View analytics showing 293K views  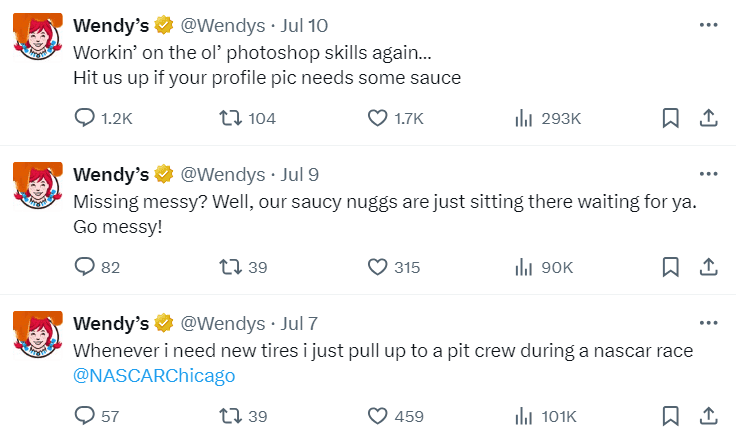[523, 118]
